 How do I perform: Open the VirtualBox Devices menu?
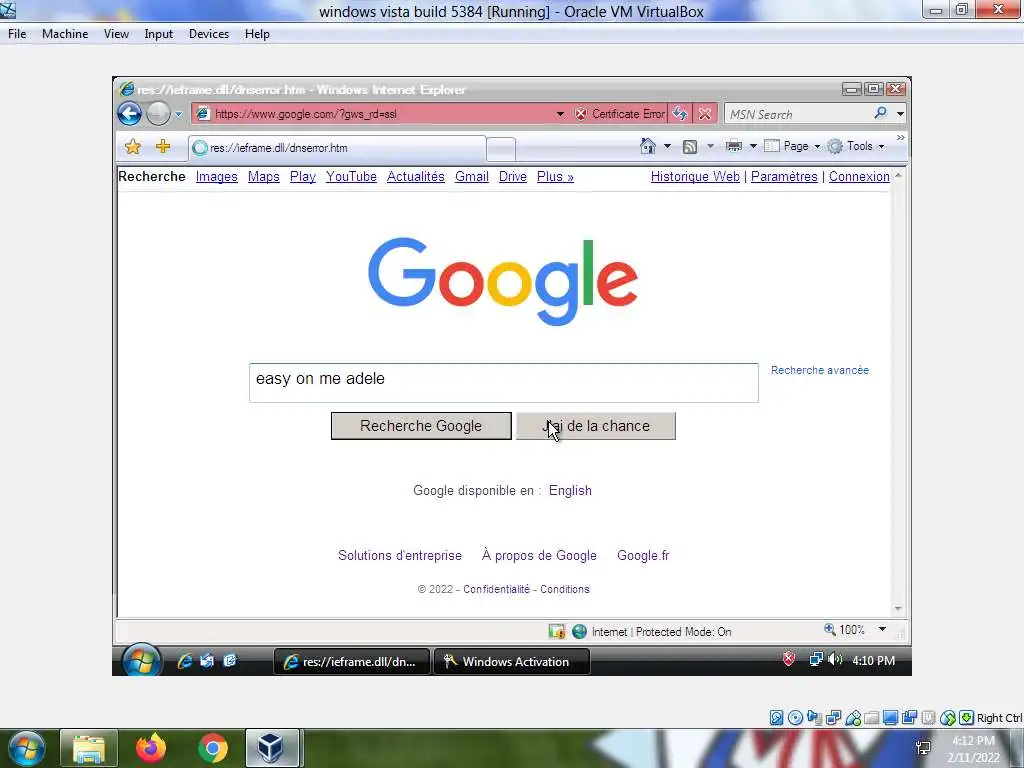(x=209, y=34)
